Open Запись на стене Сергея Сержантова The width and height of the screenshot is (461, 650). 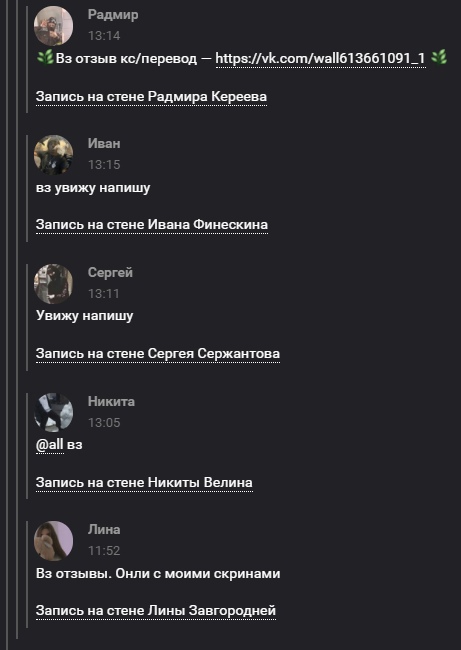pos(158,354)
